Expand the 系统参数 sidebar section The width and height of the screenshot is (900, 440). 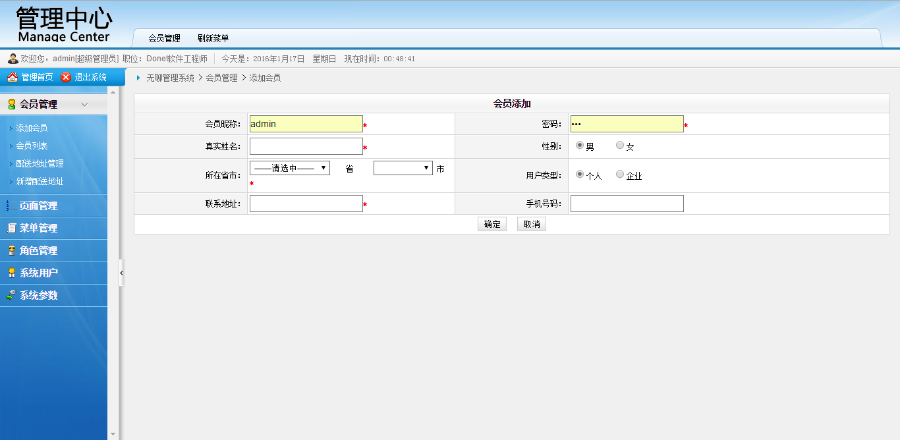coord(53,296)
